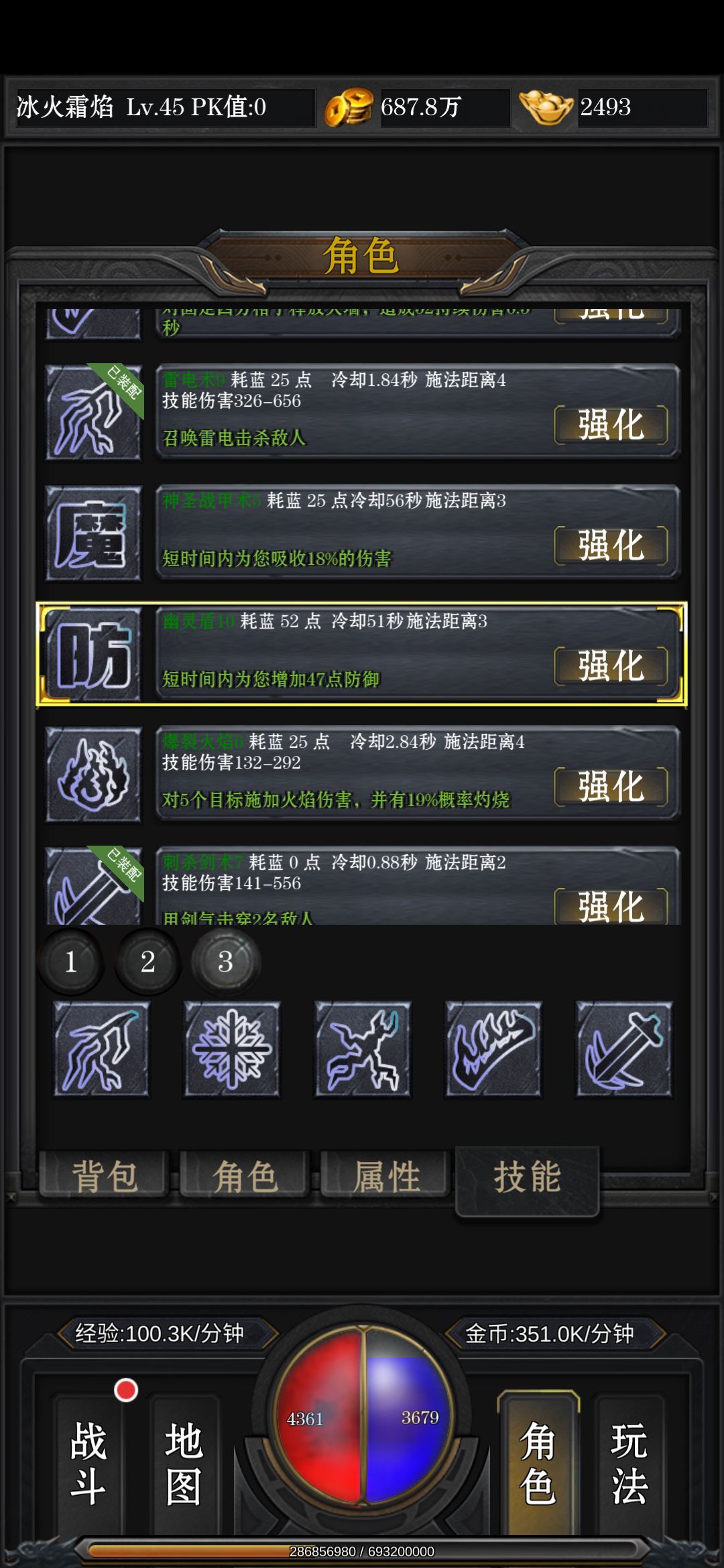
Task: Click the experience progress bar at bottom
Action: [x=362, y=1551]
